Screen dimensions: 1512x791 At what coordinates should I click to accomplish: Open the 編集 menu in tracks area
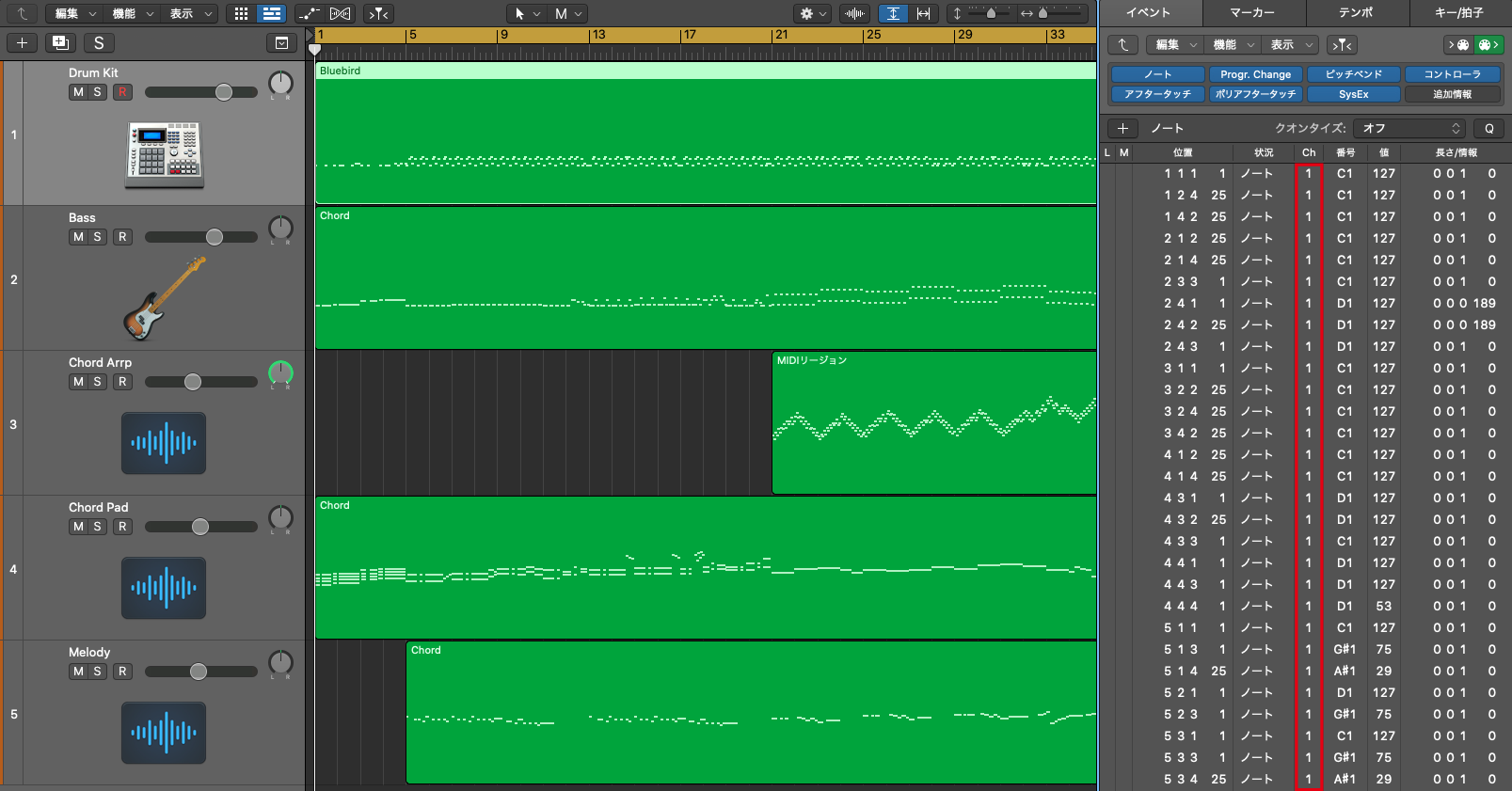point(75,13)
